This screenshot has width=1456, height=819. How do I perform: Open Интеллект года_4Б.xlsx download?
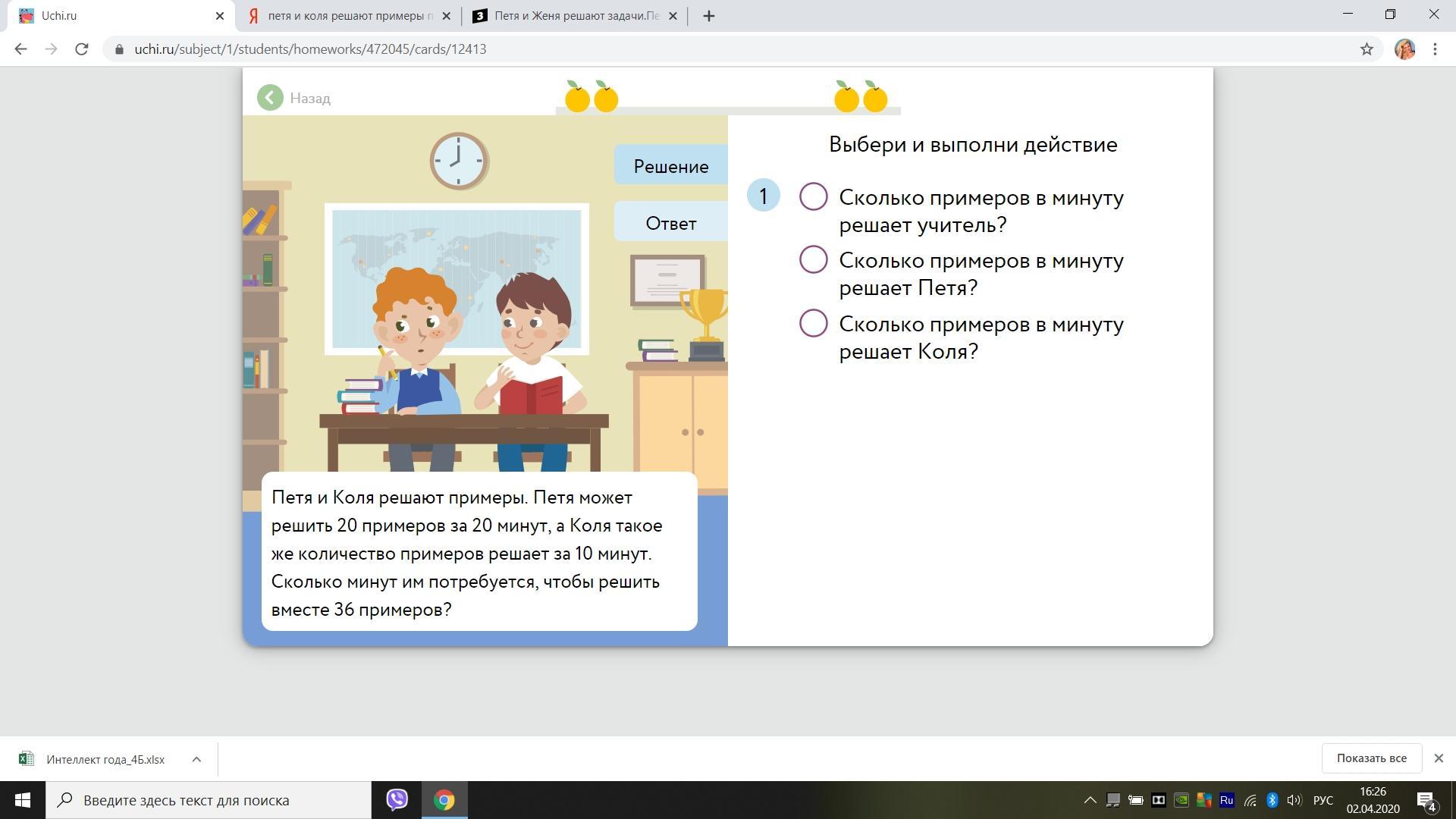point(105,759)
